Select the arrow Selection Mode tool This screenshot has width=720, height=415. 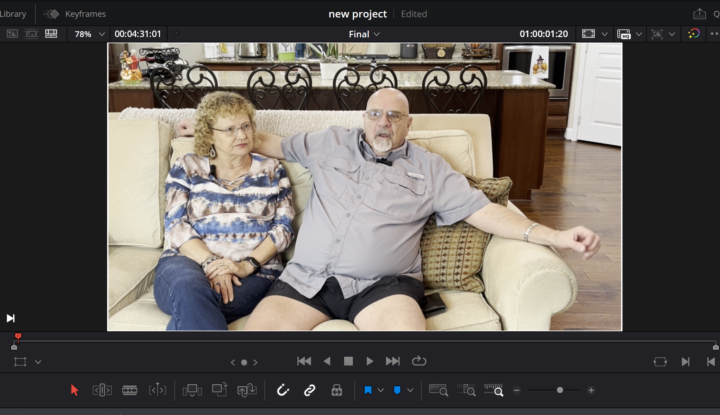pyautogui.click(x=74, y=390)
